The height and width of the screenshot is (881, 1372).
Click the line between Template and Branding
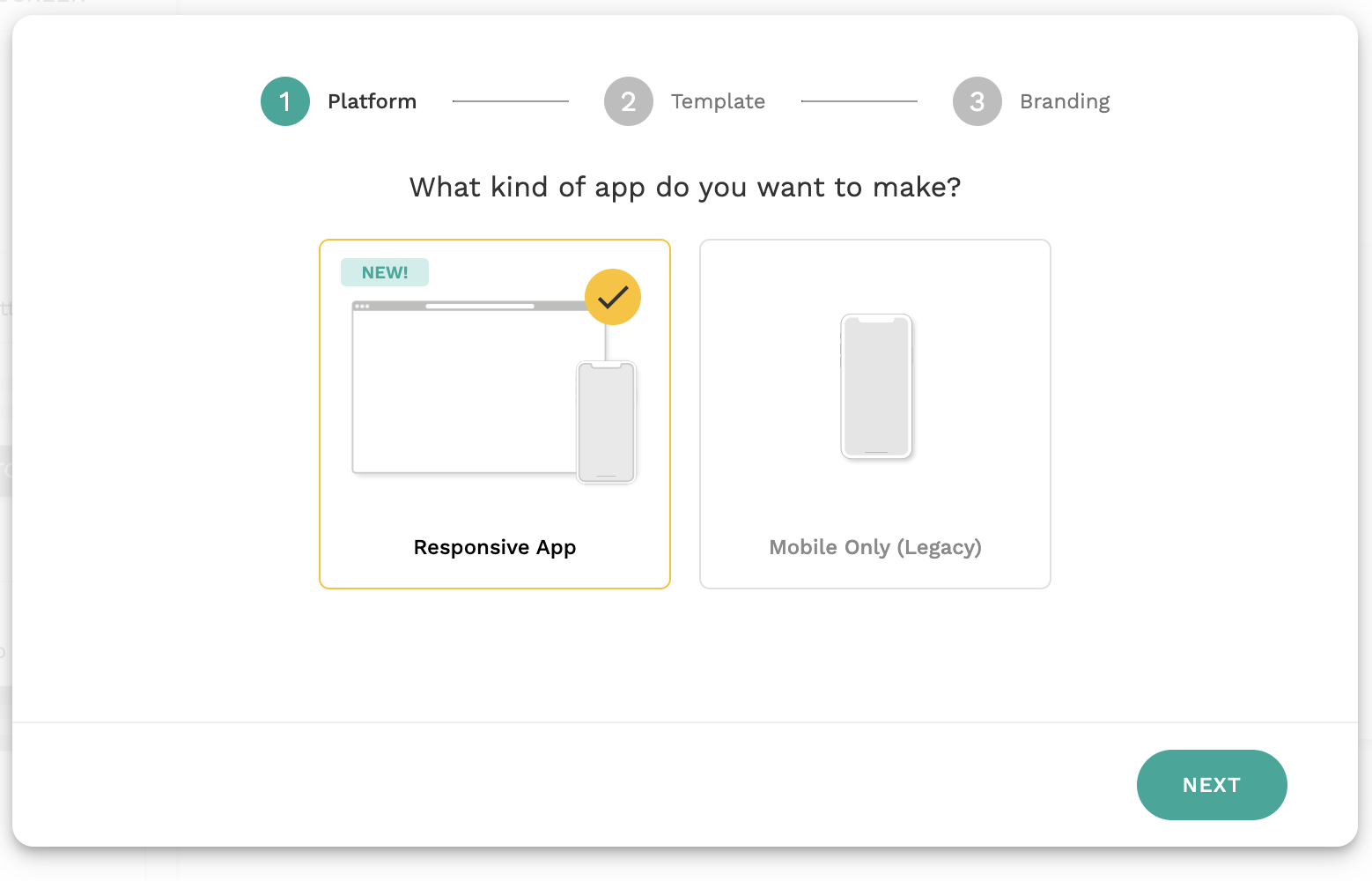click(859, 101)
